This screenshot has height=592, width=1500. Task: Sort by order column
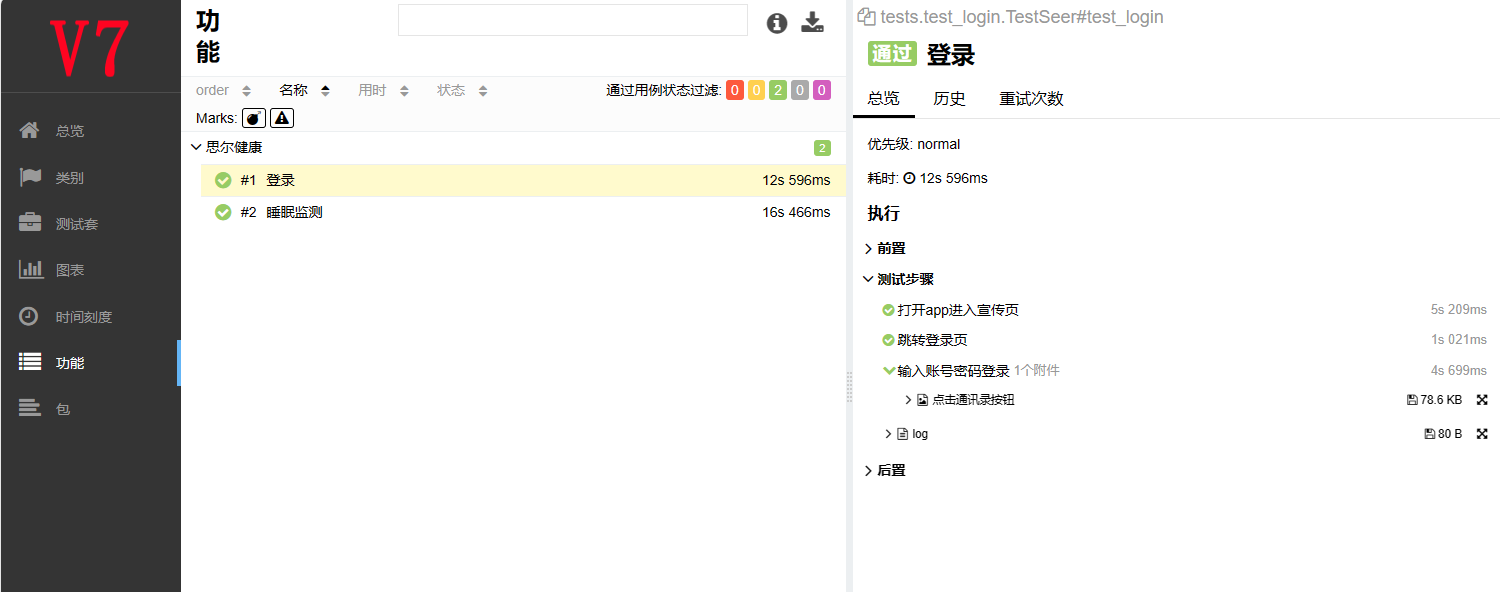[224, 90]
